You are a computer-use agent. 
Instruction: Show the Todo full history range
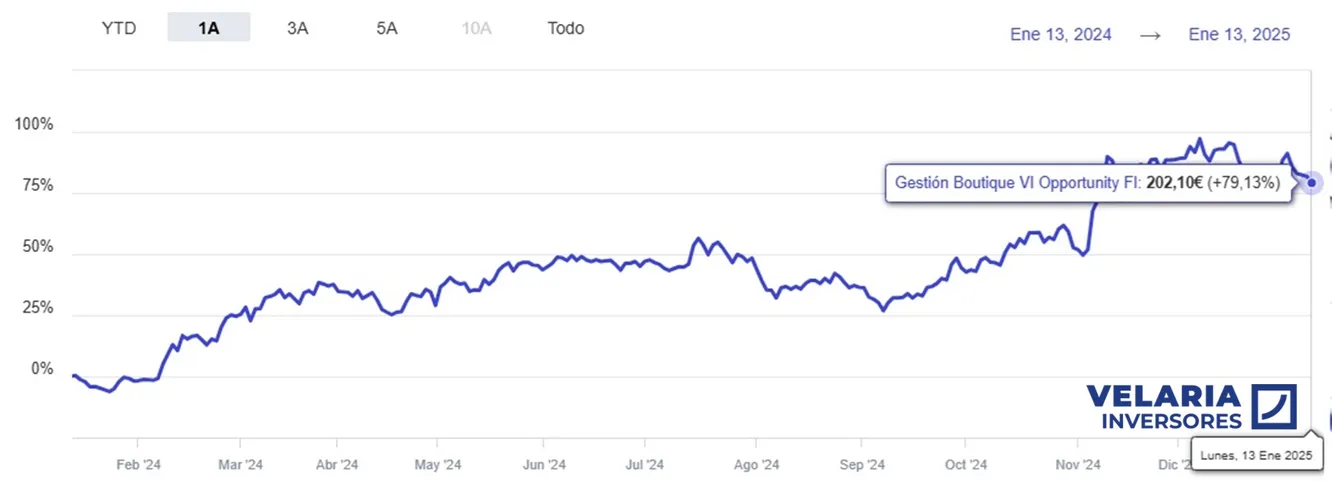tap(566, 28)
